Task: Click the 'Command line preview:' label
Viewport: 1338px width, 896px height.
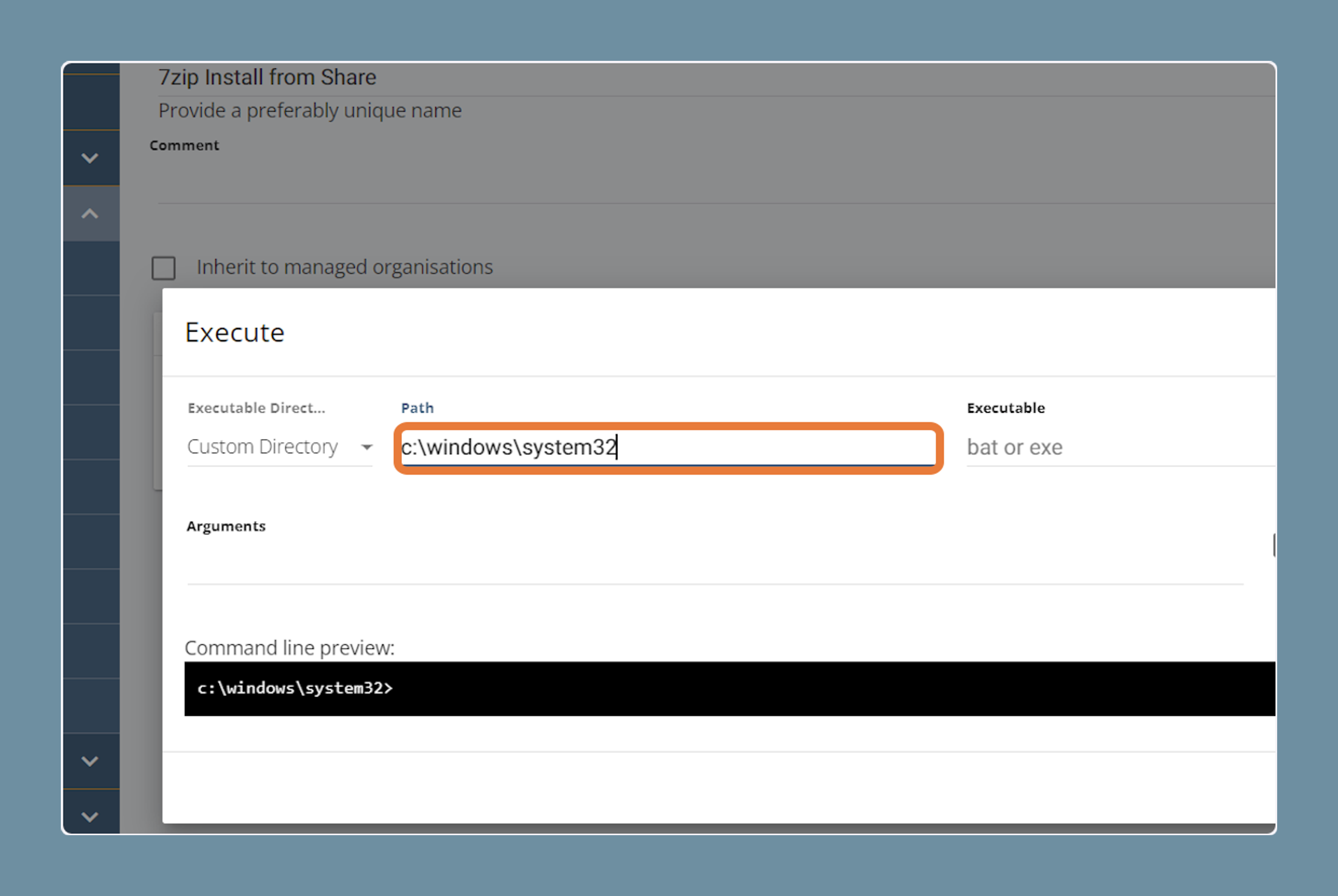Action: [289, 648]
